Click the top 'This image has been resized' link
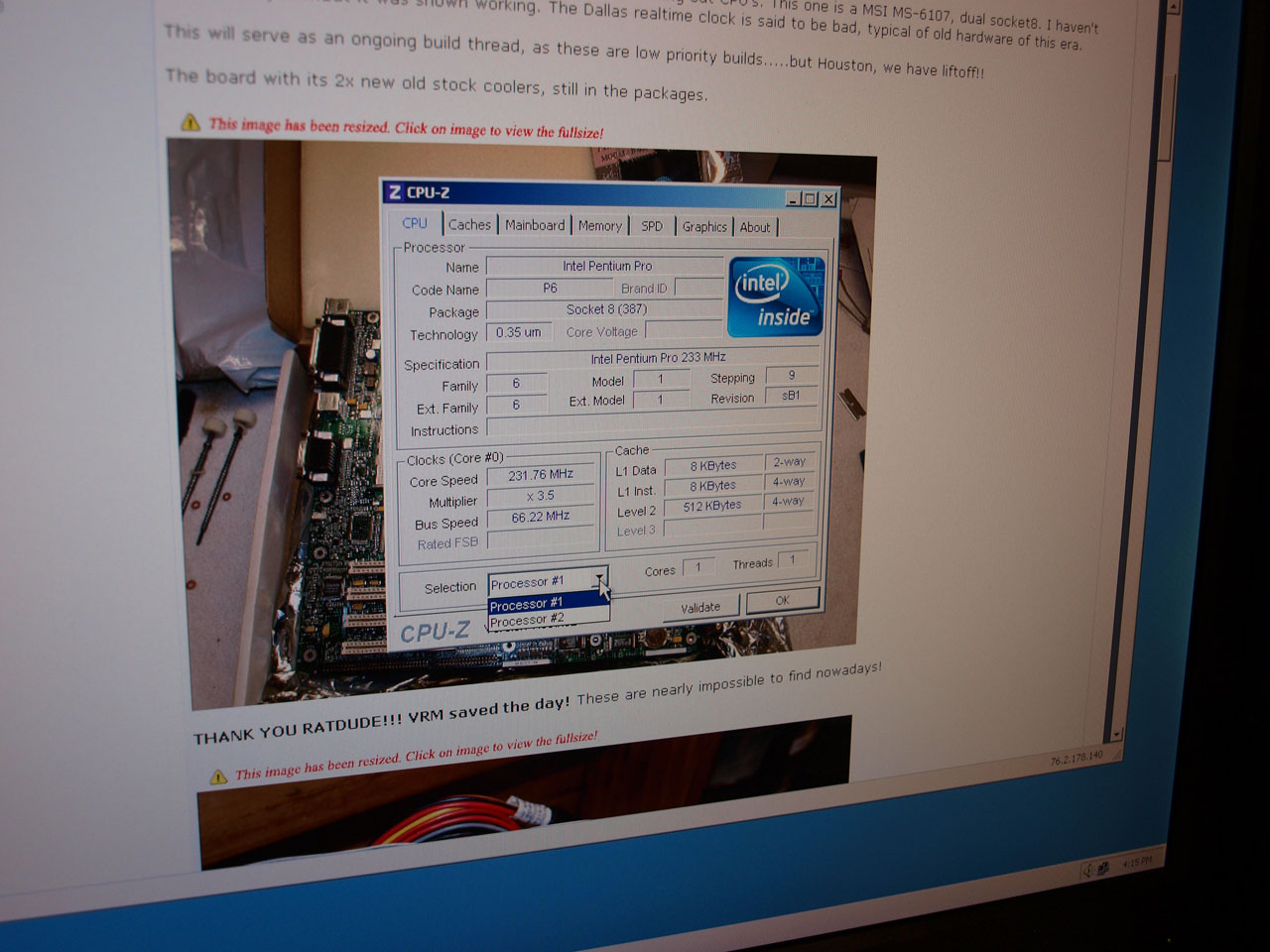Screen dimensions: 1270x952 tap(406, 128)
